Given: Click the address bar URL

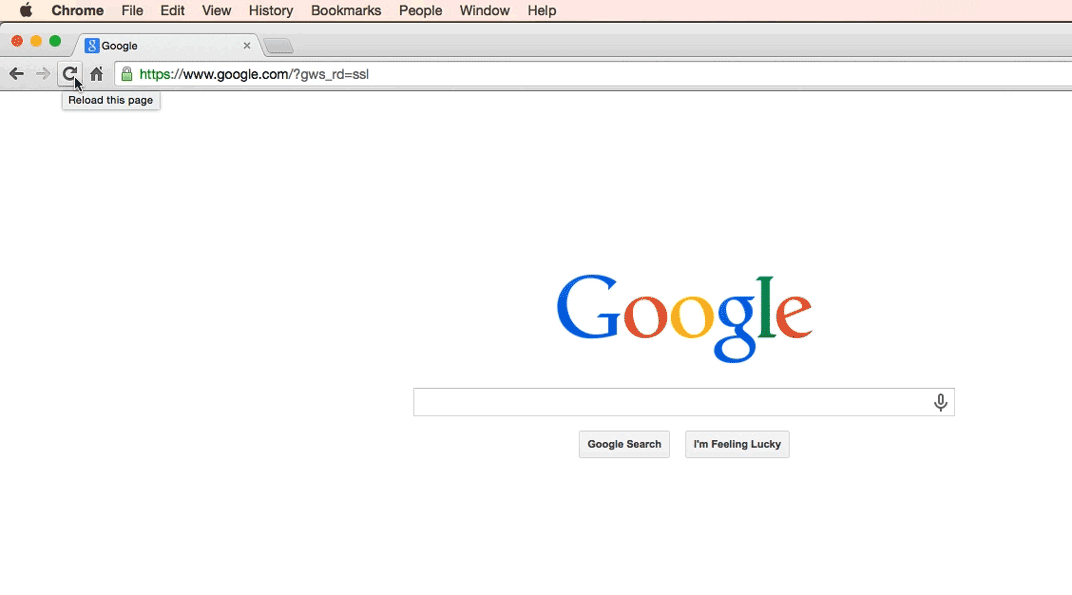Looking at the screenshot, I should pyautogui.click(x=254, y=74).
